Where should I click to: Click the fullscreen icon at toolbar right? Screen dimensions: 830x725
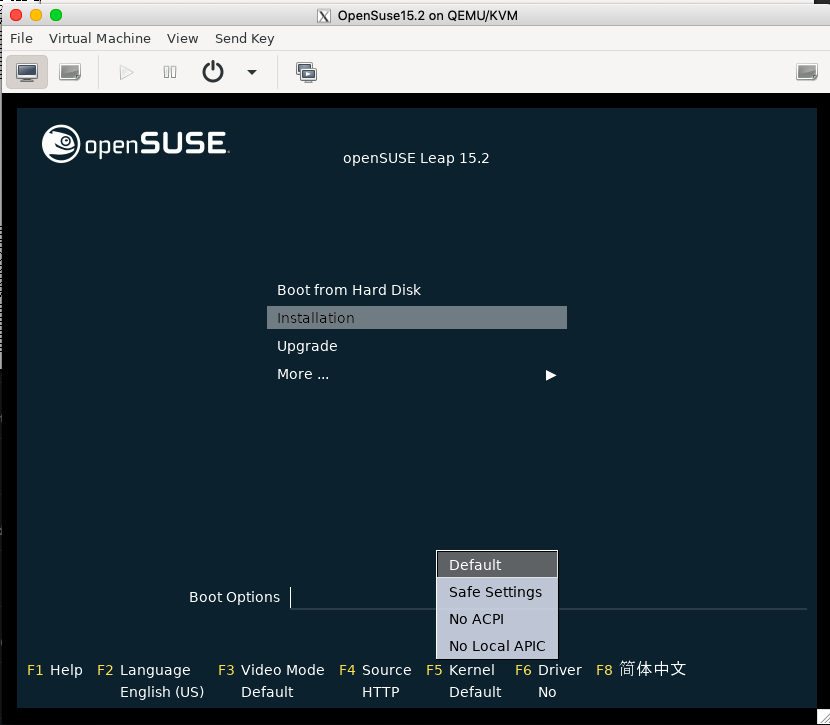pyautogui.click(x=807, y=72)
